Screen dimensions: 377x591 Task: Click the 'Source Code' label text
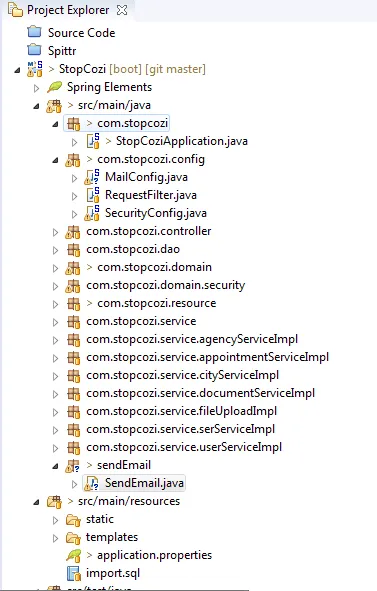tap(81, 33)
